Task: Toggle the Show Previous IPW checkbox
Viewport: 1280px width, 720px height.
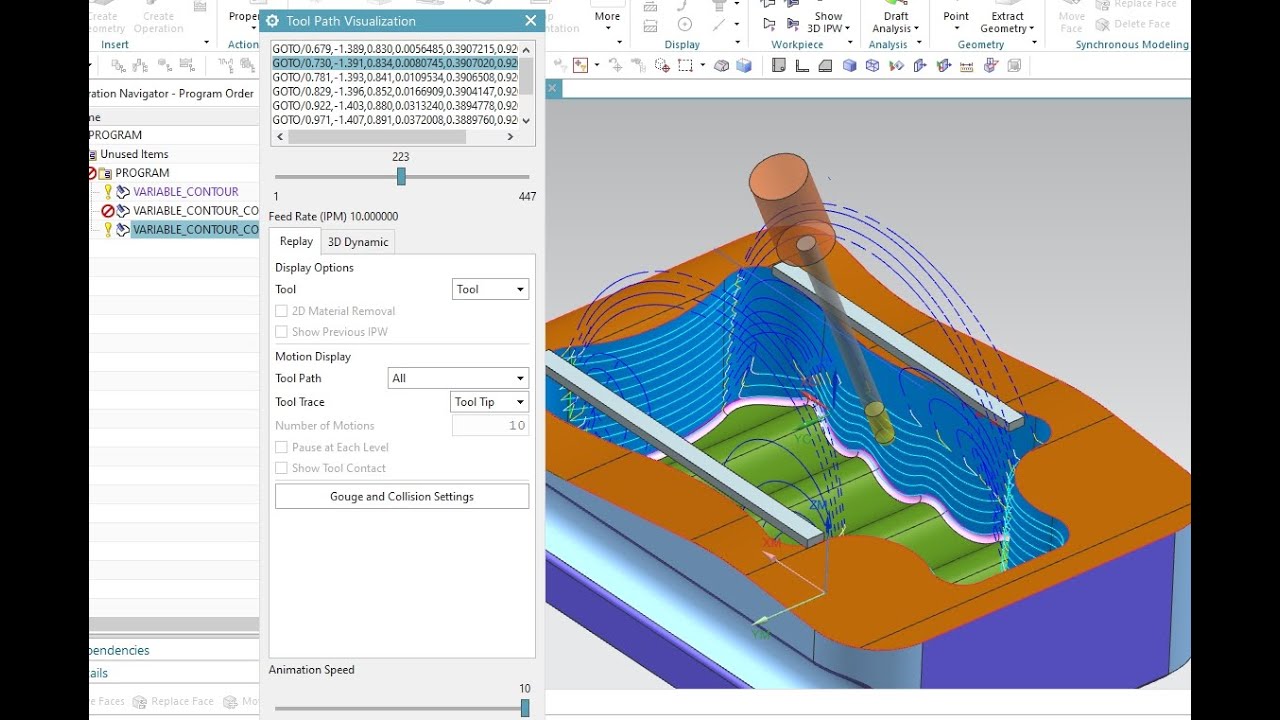Action: coord(282,332)
